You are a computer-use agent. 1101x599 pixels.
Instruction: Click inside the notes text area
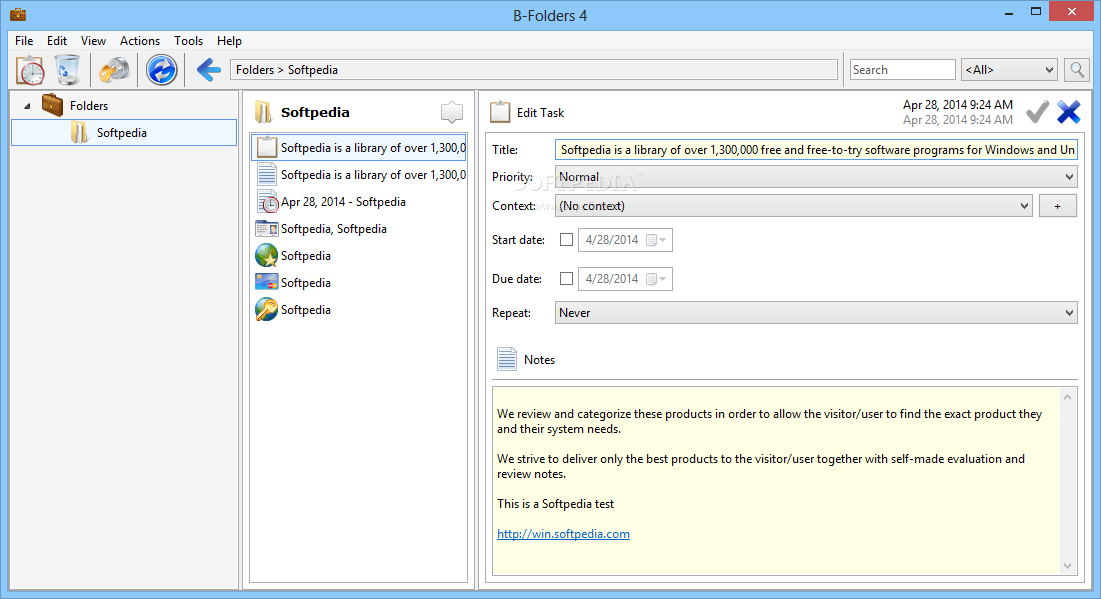point(776,481)
